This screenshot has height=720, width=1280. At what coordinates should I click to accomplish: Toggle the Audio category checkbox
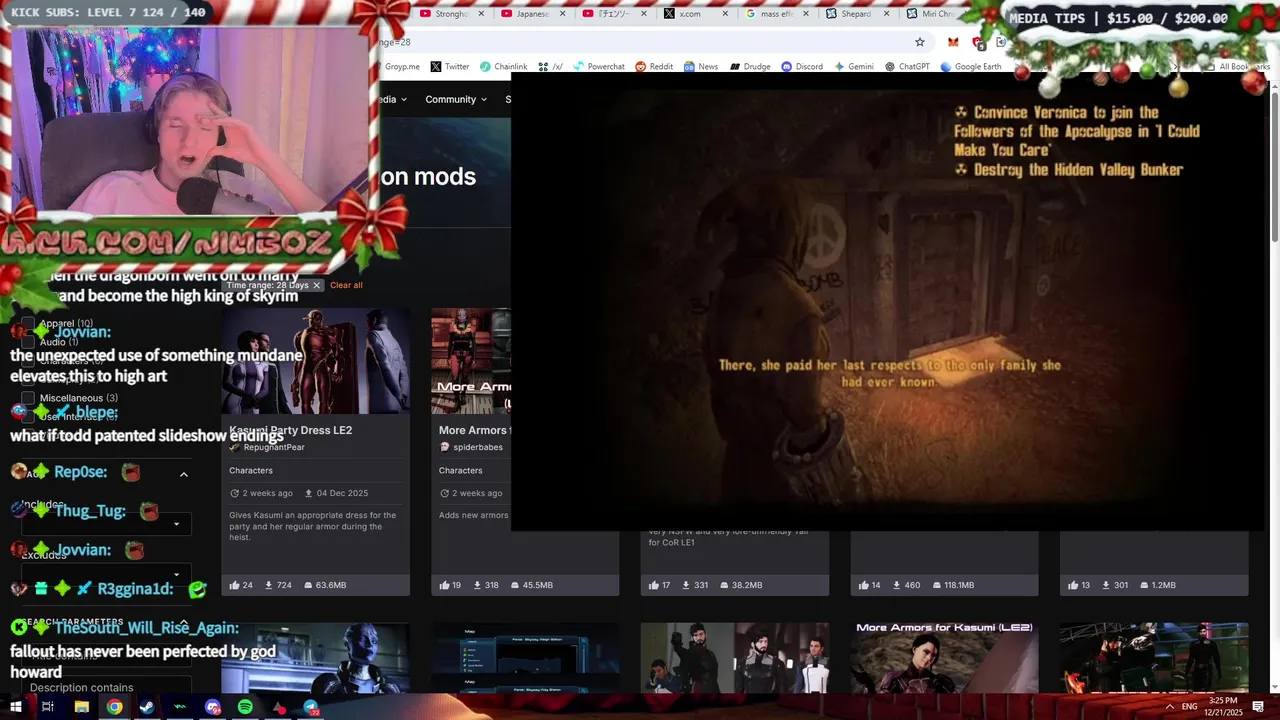pos(28,342)
